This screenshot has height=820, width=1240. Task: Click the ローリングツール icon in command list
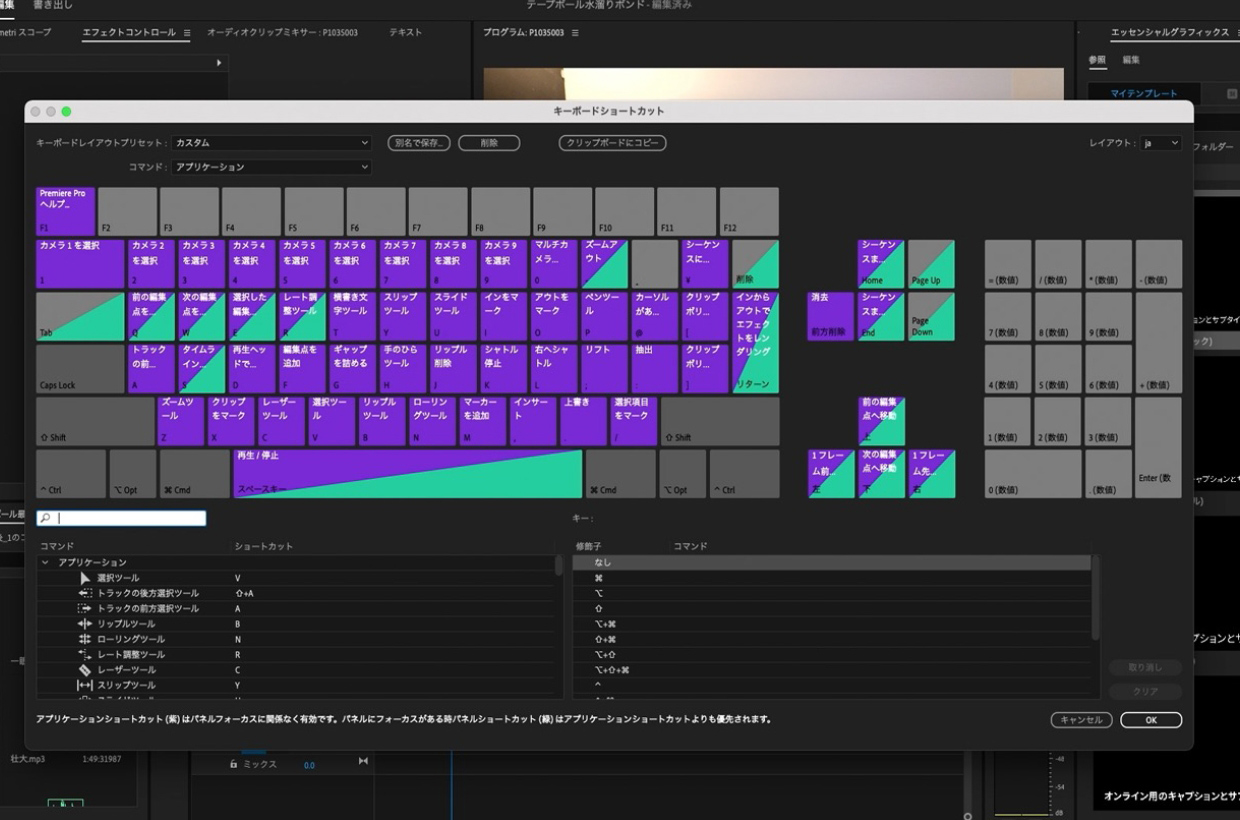click(85, 639)
